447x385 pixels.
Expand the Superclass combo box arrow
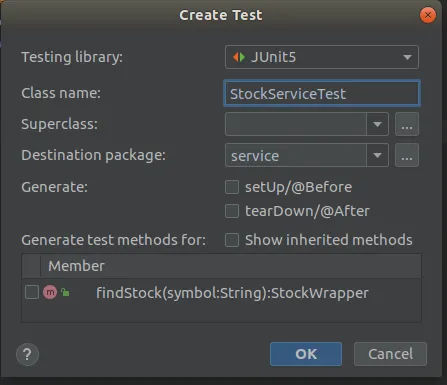tap(377, 124)
